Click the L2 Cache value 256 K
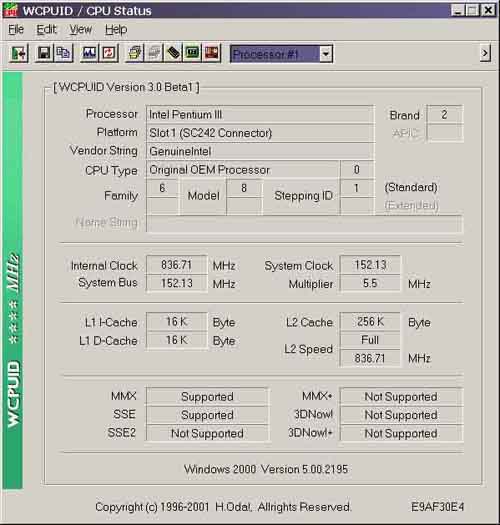The width and height of the screenshot is (500, 525). (x=370, y=322)
